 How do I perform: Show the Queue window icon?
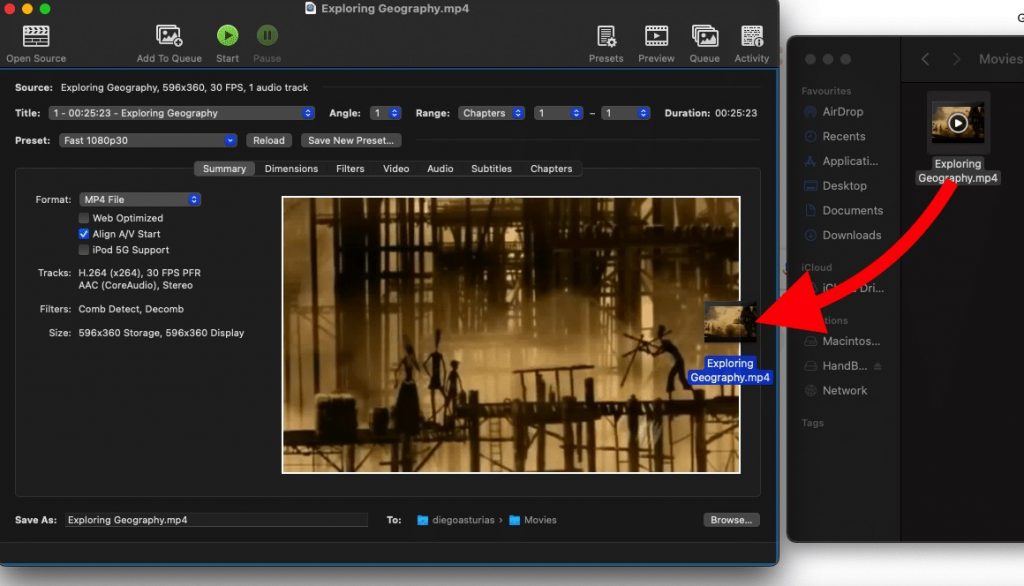click(705, 36)
